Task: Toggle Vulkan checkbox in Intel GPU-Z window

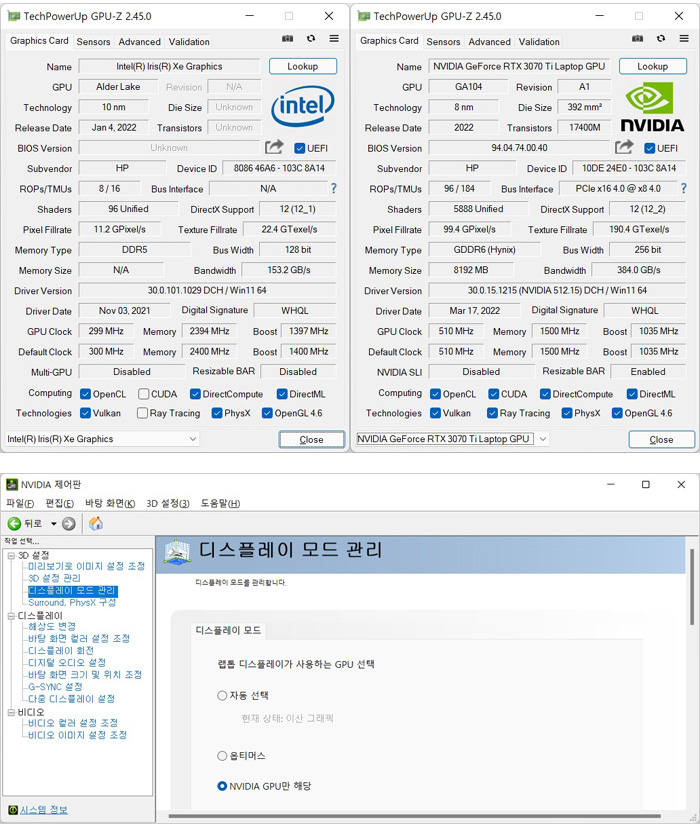Action: coord(85,413)
